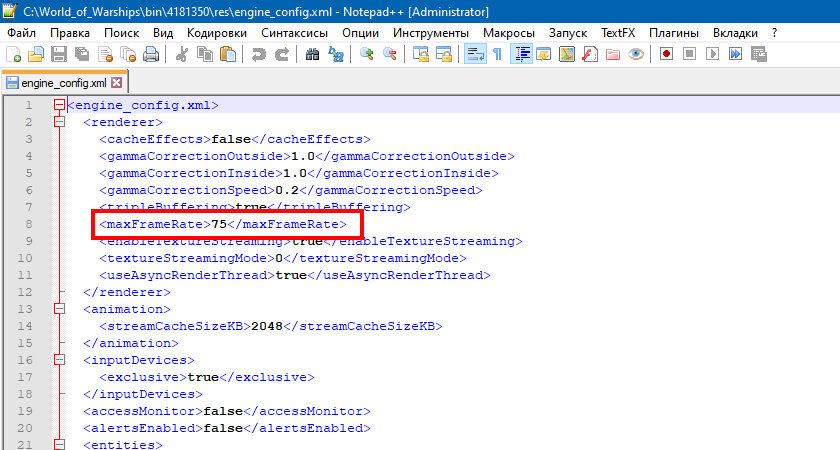840x450 pixels.
Task: Open the Макросы menu
Action: click(509, 33)
